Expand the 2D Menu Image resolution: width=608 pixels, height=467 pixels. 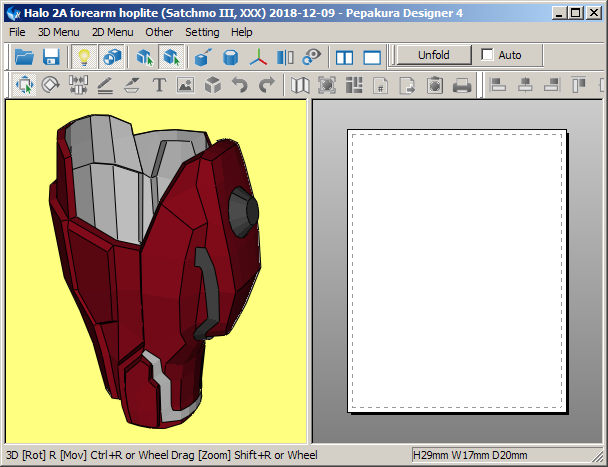click(112, 32)
